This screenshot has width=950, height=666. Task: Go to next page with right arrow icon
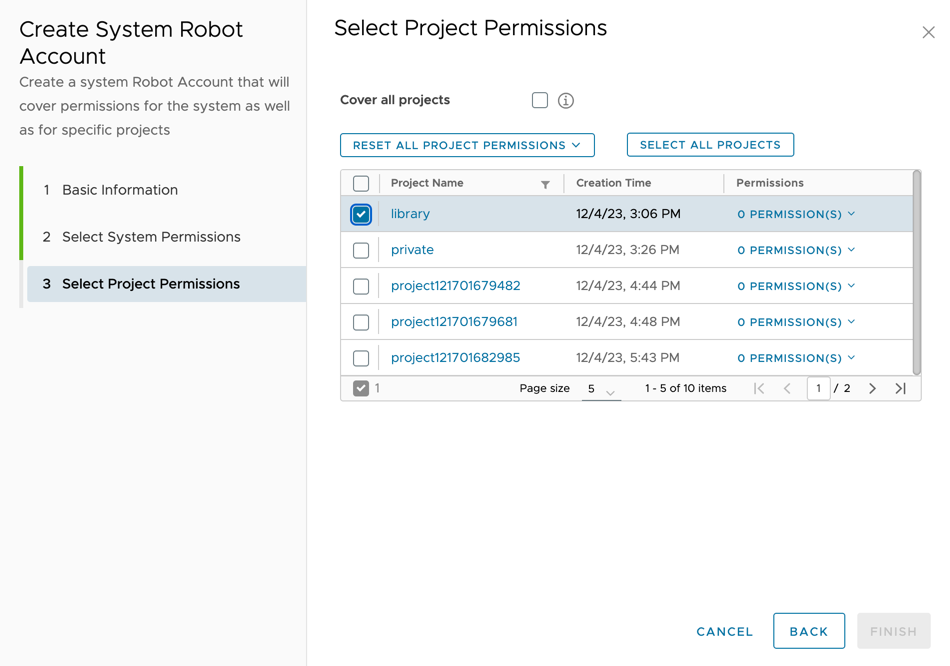tap(872, 388)
